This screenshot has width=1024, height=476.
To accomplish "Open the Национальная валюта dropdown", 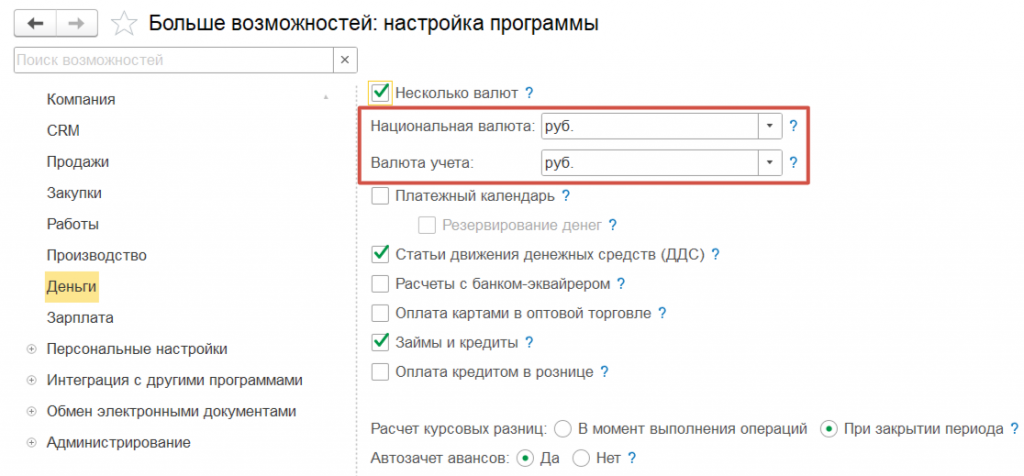I will coord(769,126).
